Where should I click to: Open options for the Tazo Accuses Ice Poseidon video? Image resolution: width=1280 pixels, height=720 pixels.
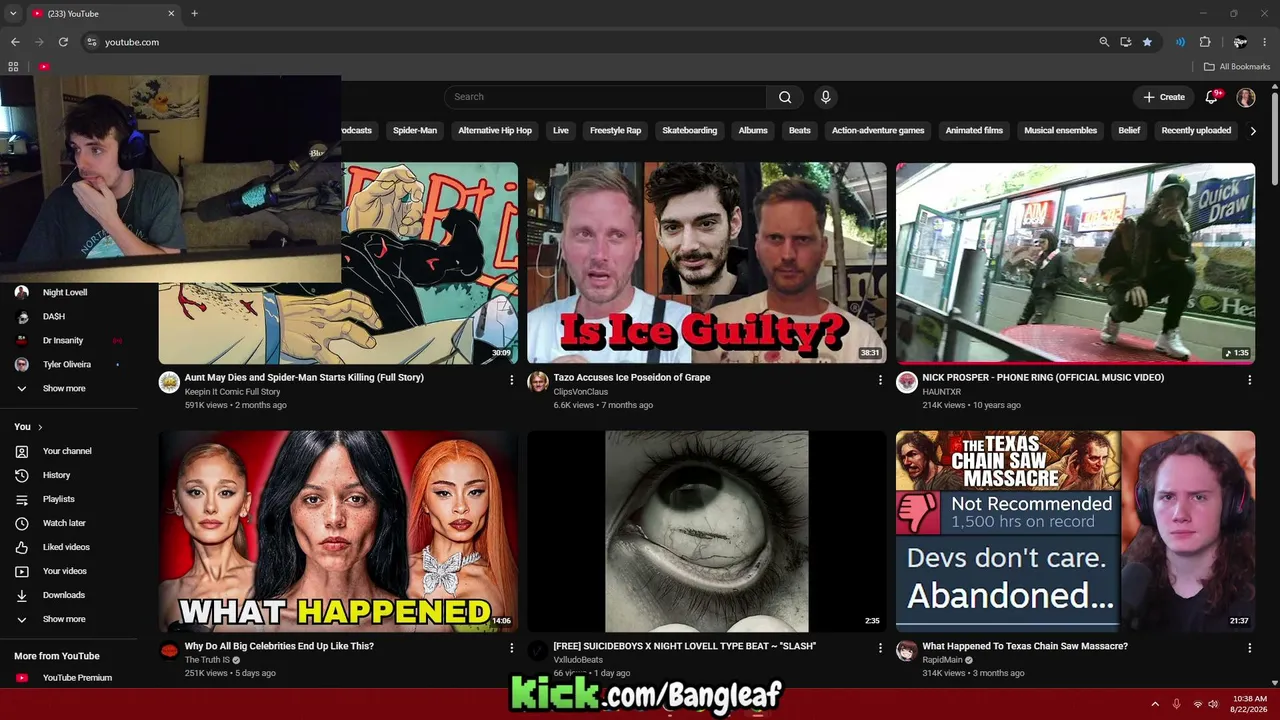880,380
